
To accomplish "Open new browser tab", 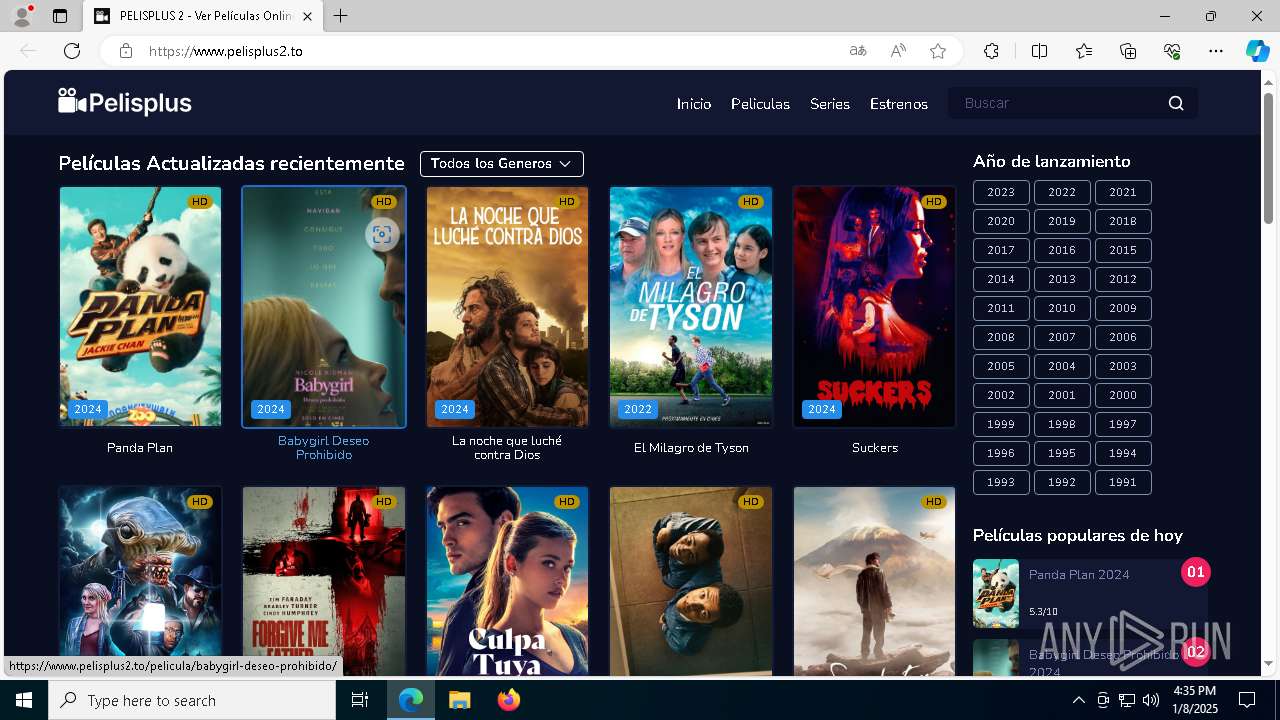I will [x=341, y=16].
